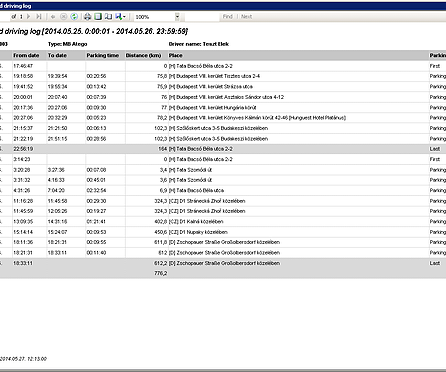Click the Parking time column header
Viewport: 446px width, 372px height.
103,55
